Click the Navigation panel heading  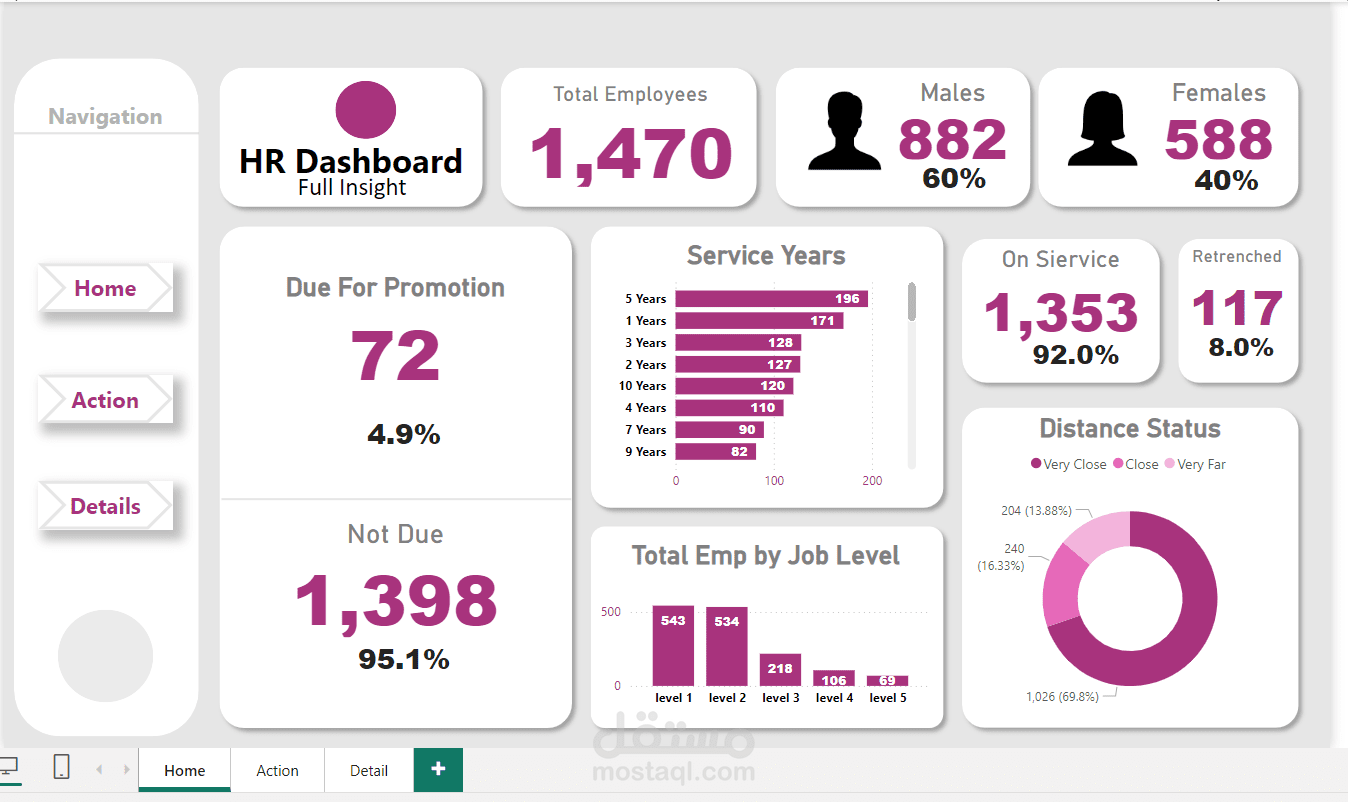point(105,117)
